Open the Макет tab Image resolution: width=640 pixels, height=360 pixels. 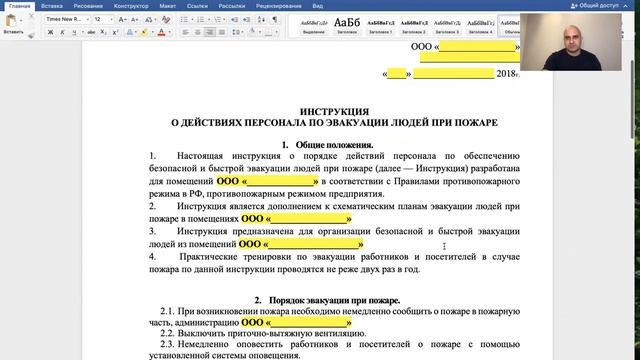(x=168, y=6)
